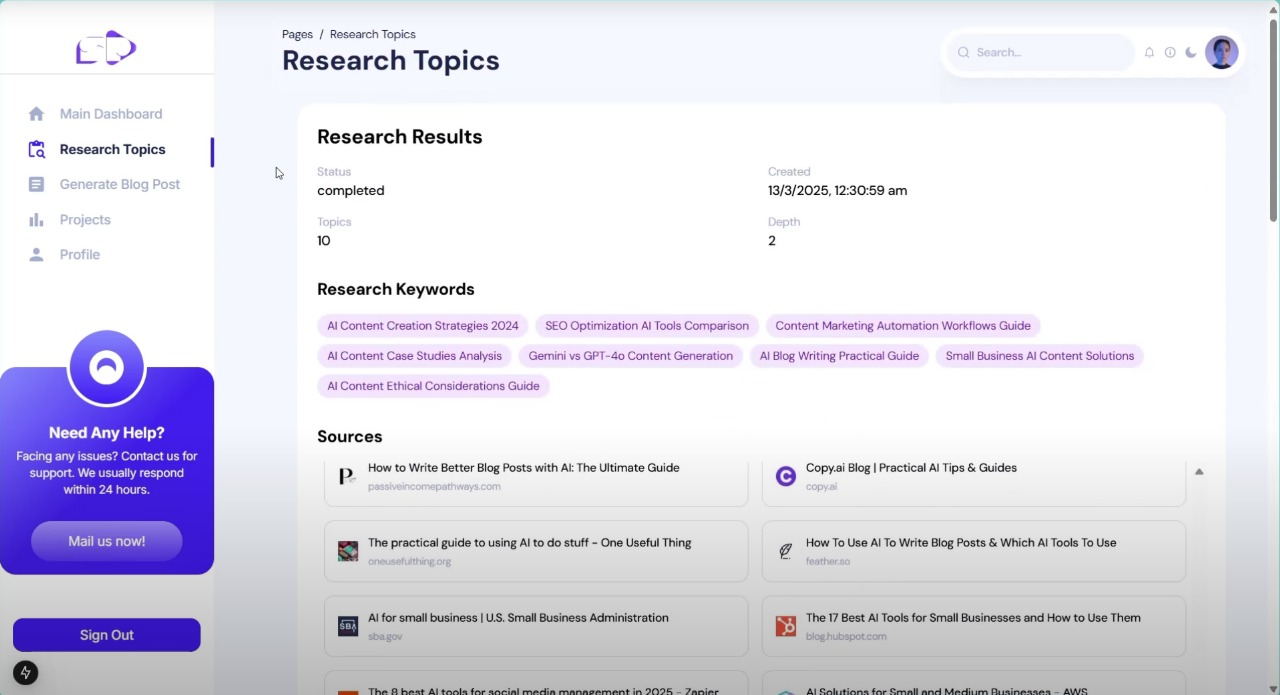Viewport: 1280px width, 695px height.
Task: Click the page vertical scrollbar thumb
Action: (x=1274, y=120)
